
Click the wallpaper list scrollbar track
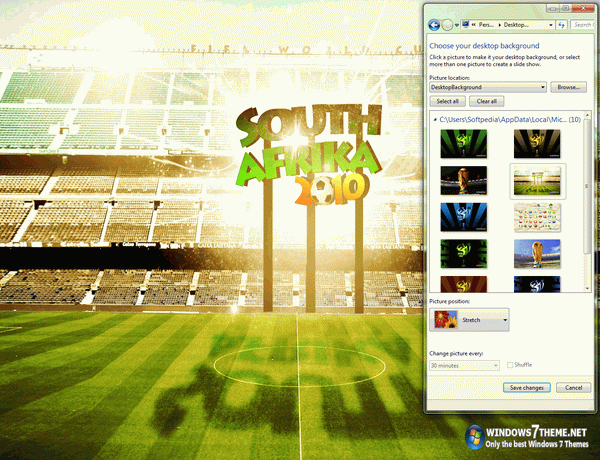click(587, 269)
